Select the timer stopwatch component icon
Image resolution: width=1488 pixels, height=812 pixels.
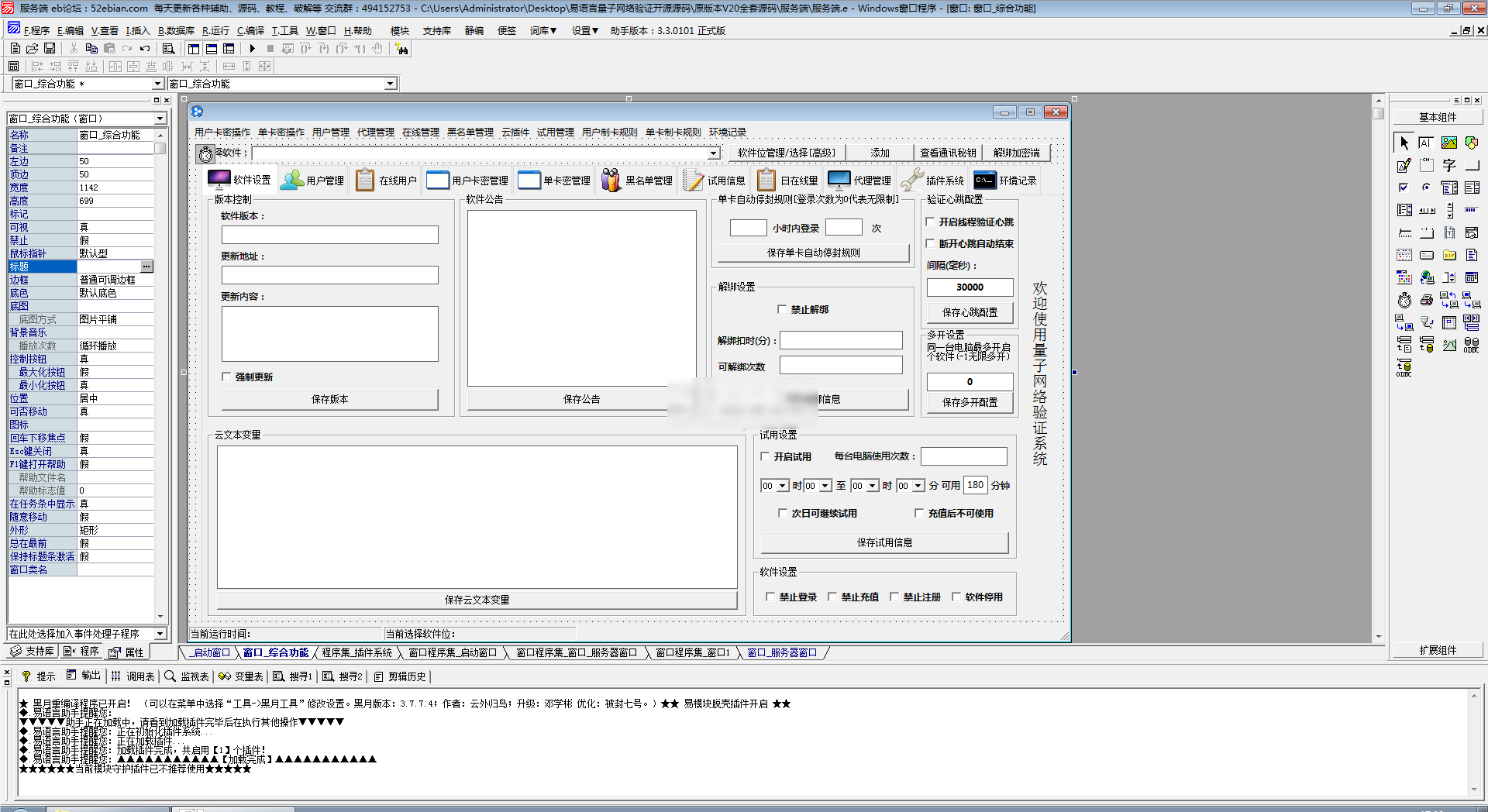1404,300
